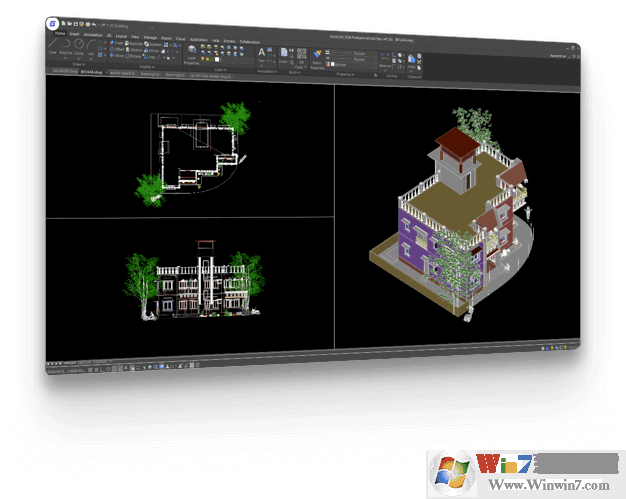
Task: Open the GstarCAD application logo menu
Action: pyautogui.click(x=53, y=22)
